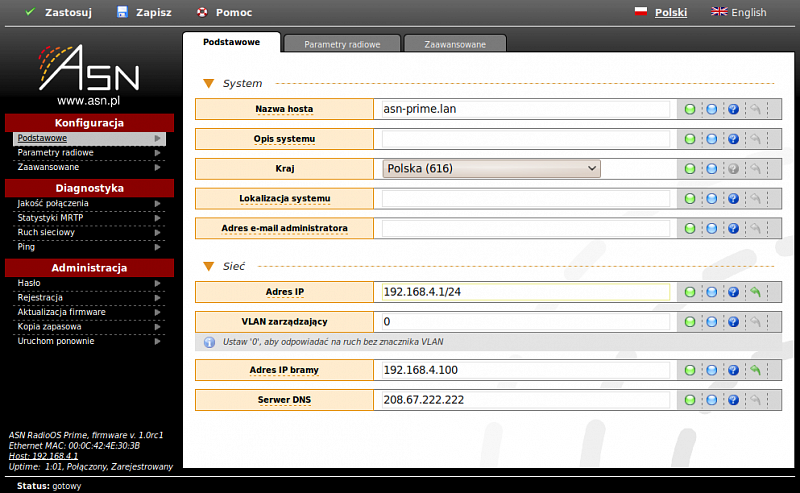Screen dimensions: 800x493
Task: Open Jakość połączenia diagnostics page
Action: tap(89, 203)
